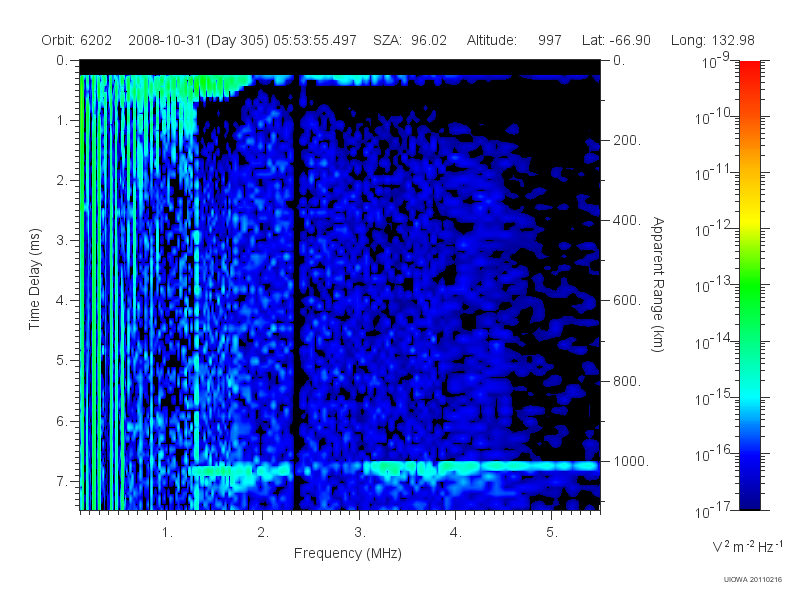Click the 10^-17 color scale label
This screenshot has height=600, width=800.
click(712, 510)
